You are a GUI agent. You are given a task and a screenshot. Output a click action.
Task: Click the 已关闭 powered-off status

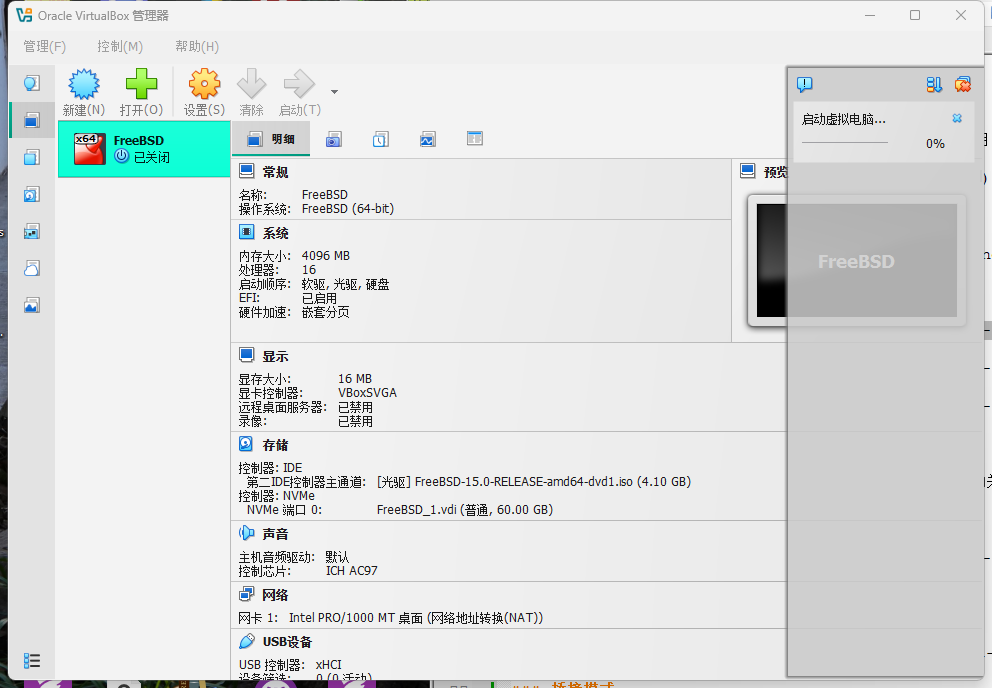click(152, 157)
